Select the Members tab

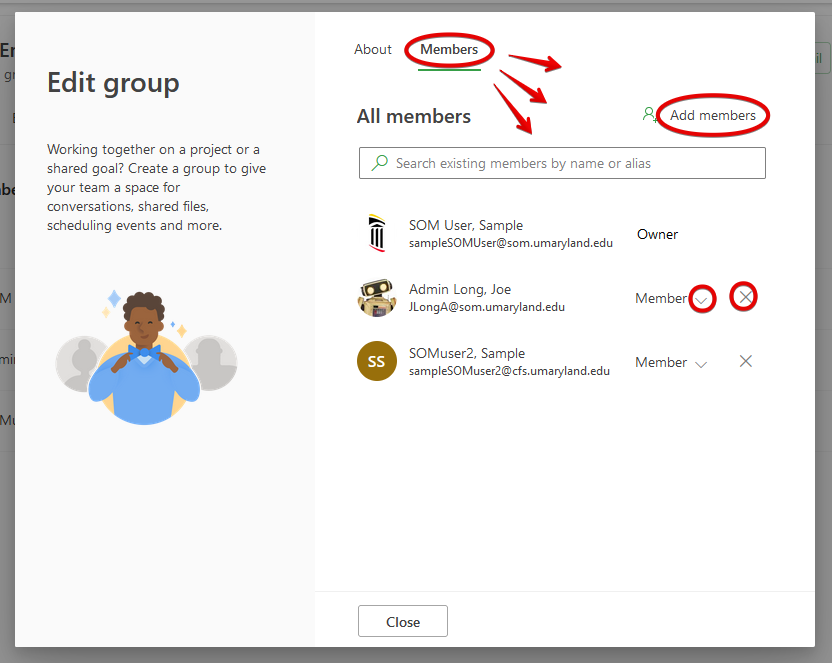click(449, 49)
